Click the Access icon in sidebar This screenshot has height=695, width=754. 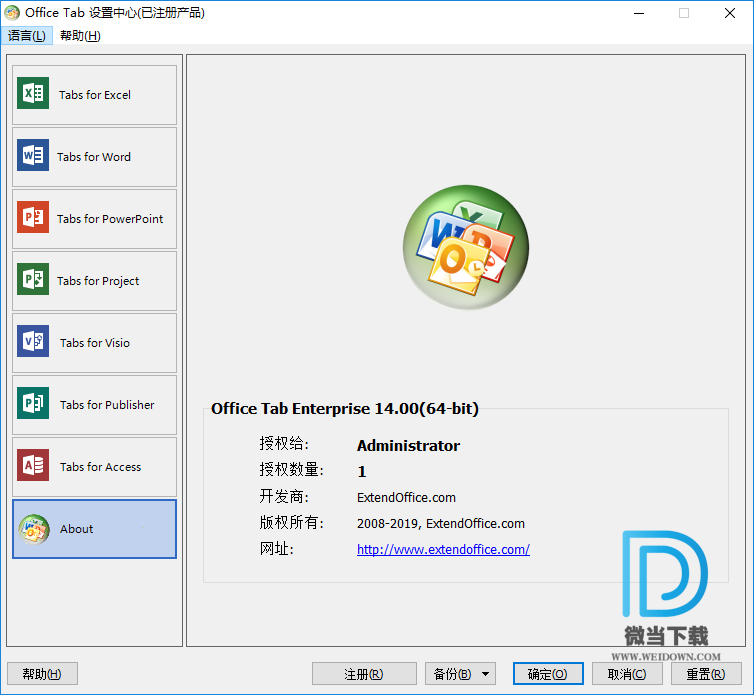point(33,465)
